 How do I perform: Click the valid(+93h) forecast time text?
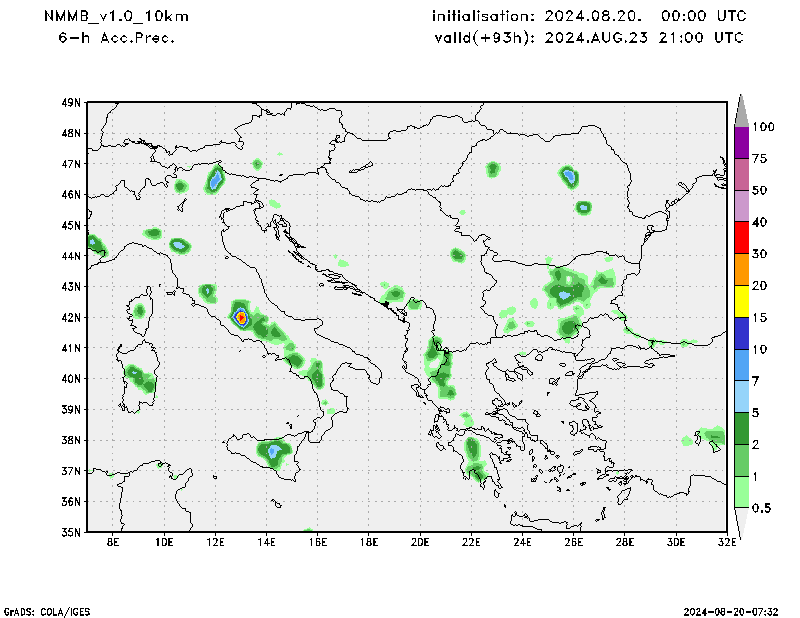pyautogui.click(x=588, y=37)
